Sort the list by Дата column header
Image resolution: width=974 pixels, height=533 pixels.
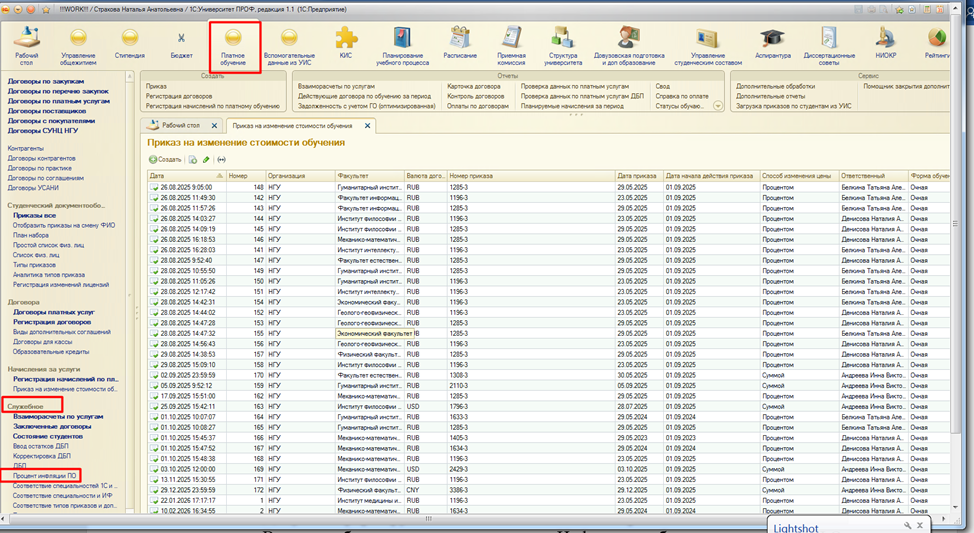(157, 175)
